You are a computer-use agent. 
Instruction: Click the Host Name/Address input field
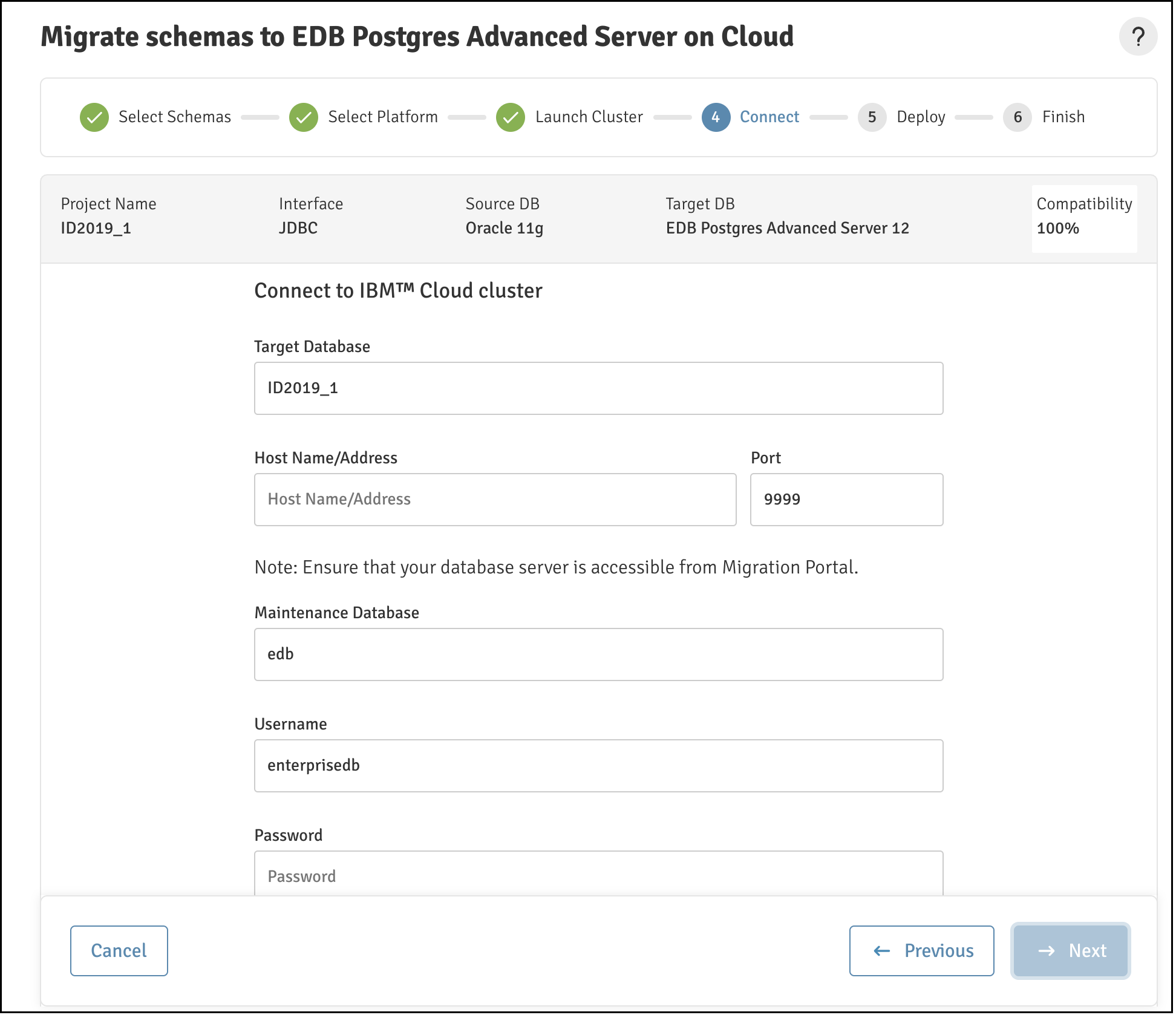tap(495, 500)
